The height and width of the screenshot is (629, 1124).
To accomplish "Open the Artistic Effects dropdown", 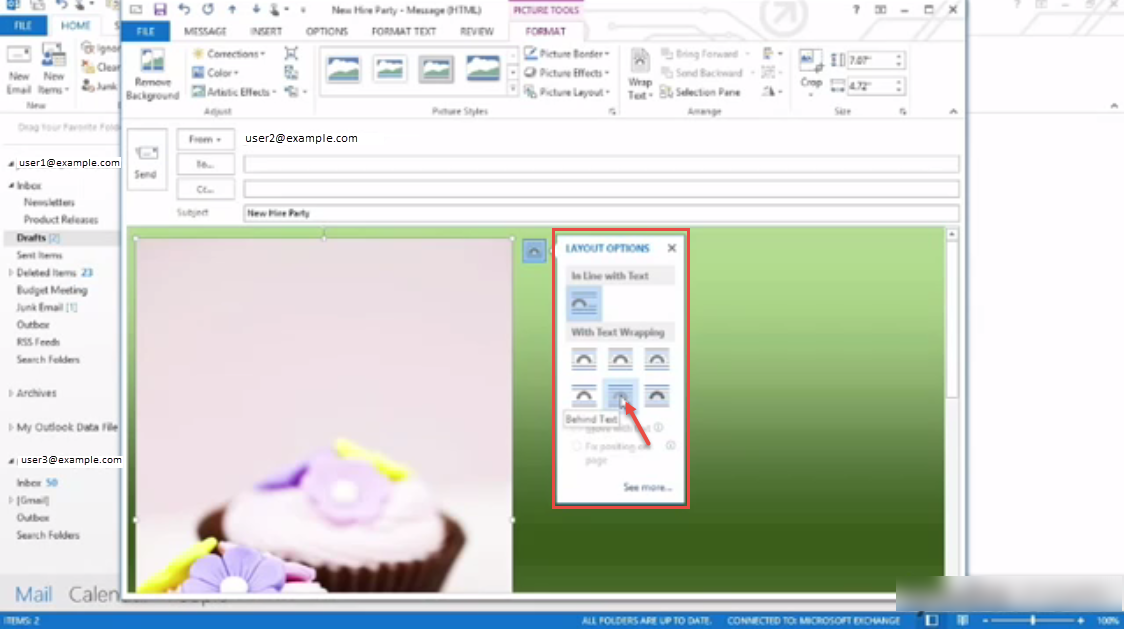I will (x=234, y=92).
